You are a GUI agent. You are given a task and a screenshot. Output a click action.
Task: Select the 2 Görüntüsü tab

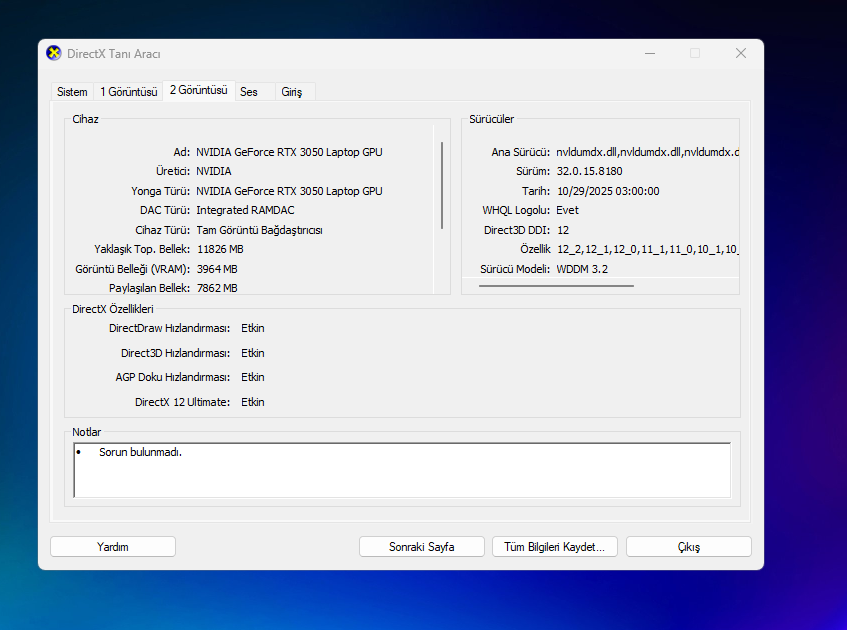pos(199,91)
